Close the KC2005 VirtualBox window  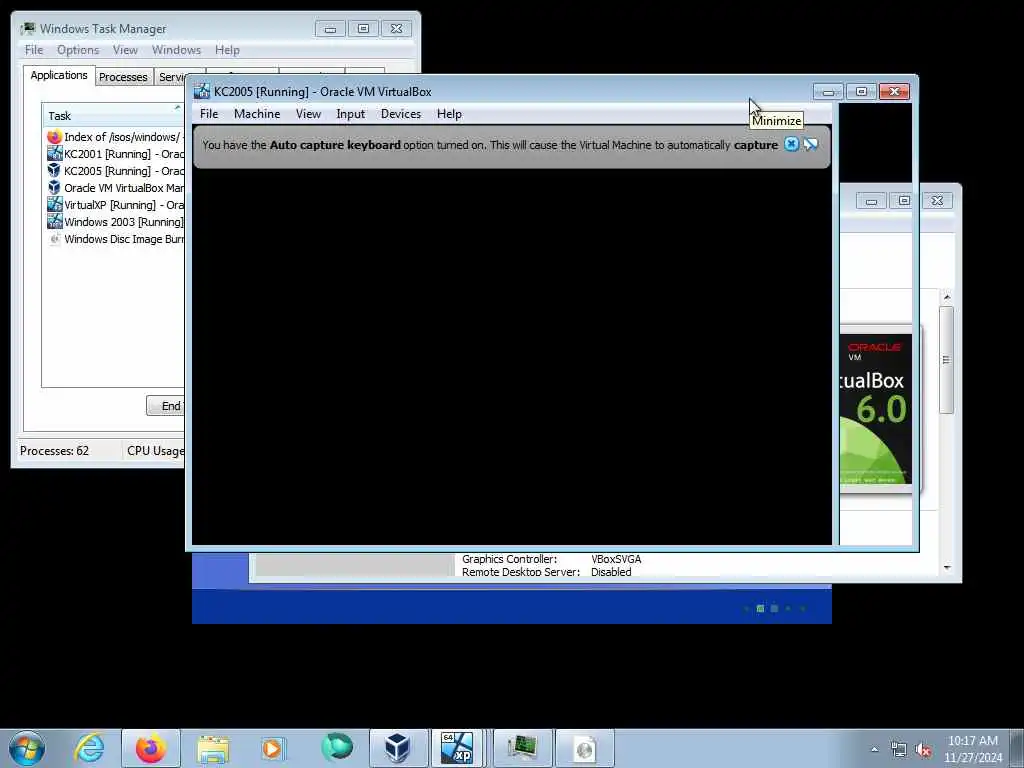click(894, 91)
